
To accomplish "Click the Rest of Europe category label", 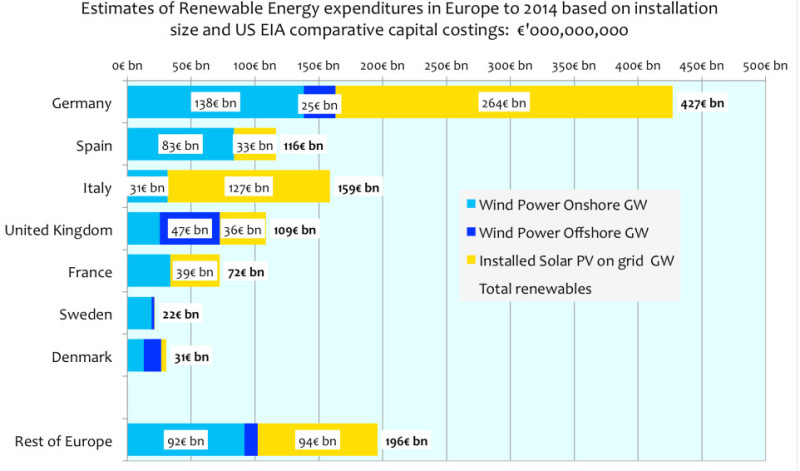I will click(x=64, y=441).
